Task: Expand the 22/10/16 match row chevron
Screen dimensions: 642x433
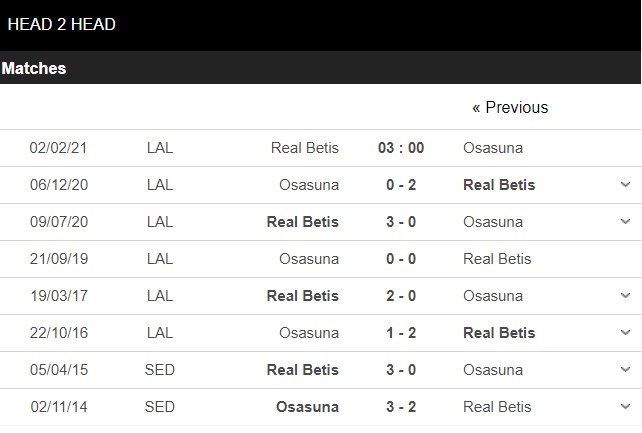Action: pyautogui.click(x=625, y=332)
